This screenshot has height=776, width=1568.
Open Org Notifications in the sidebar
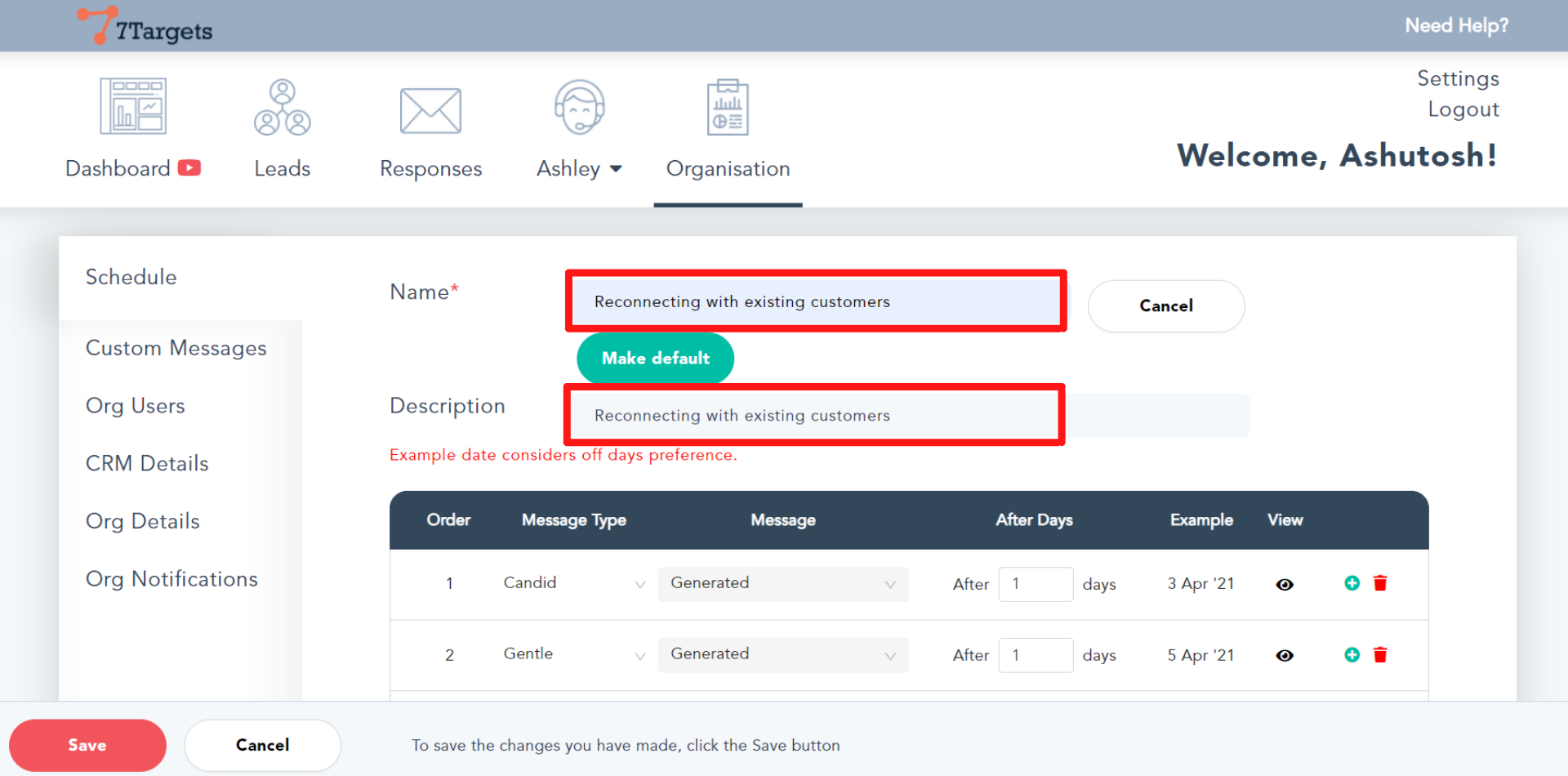(171, 579)
